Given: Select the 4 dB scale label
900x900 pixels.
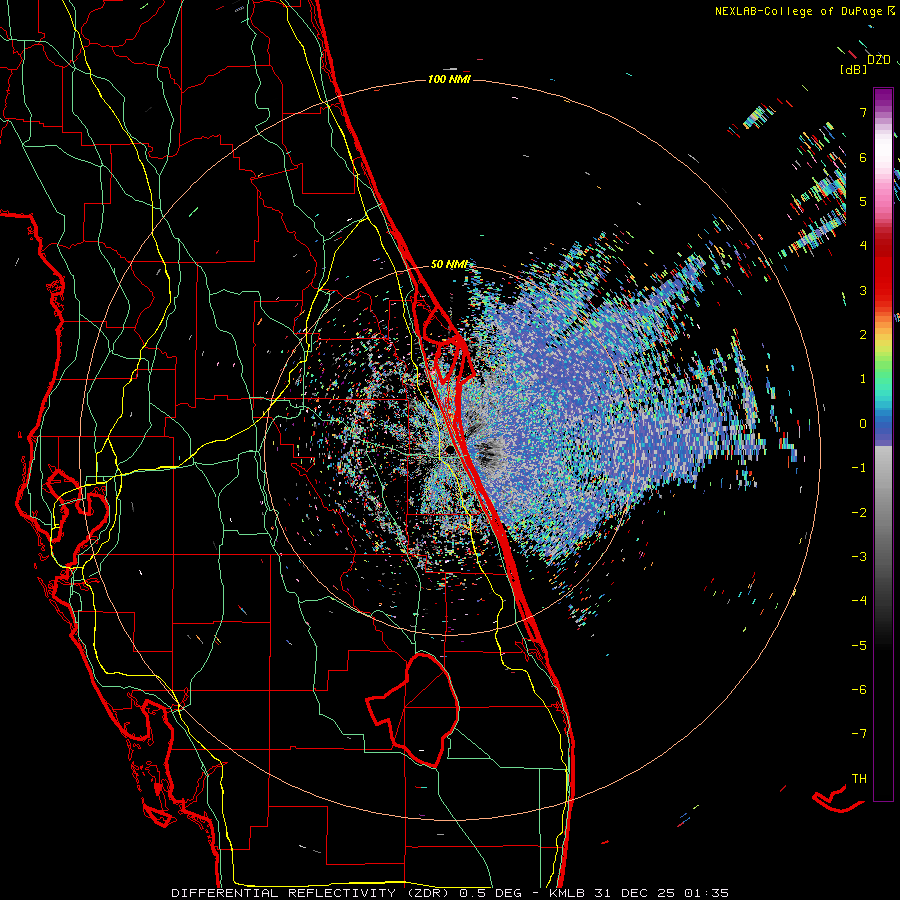Looking at the screenshot, I should click(x=863, y=246).
